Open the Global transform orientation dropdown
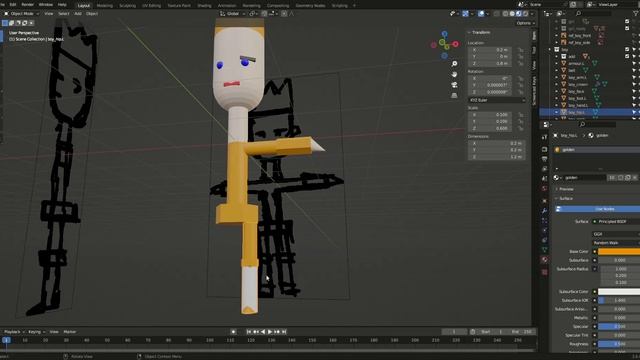Screen dimensions: 640x360 pos(233,13)
